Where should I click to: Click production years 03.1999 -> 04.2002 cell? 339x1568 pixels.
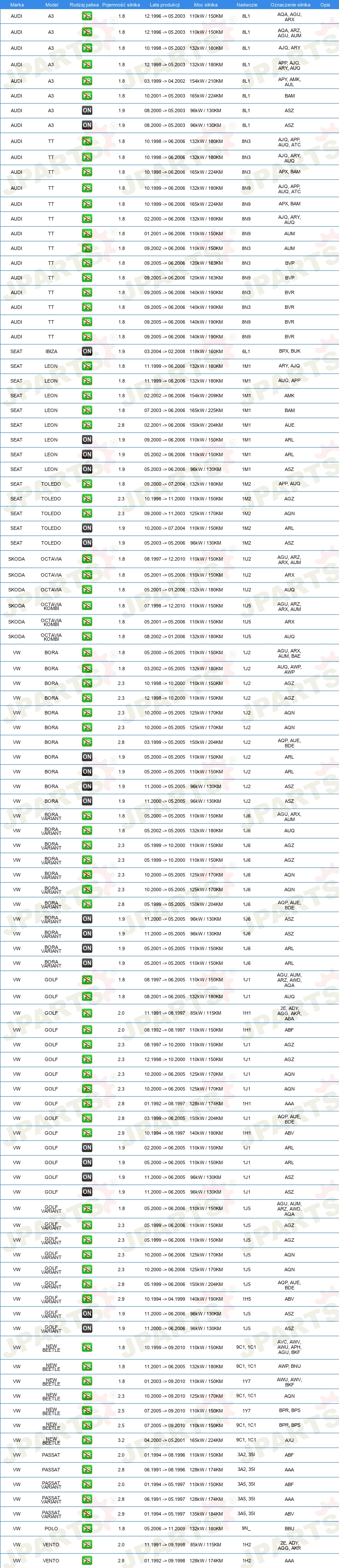tap(165, 81)
